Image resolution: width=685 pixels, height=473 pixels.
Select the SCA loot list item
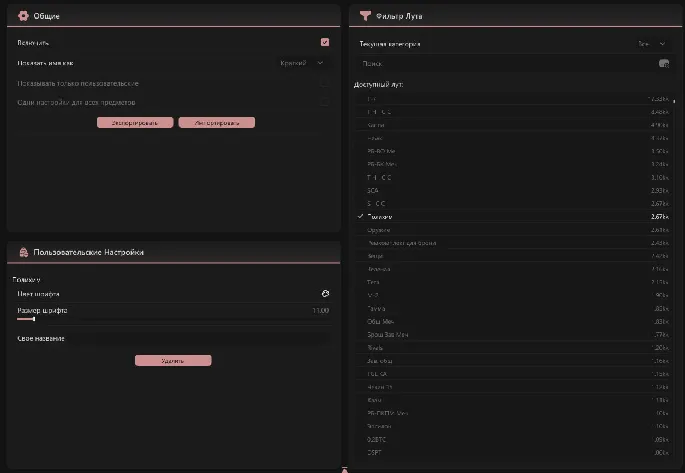512,190
